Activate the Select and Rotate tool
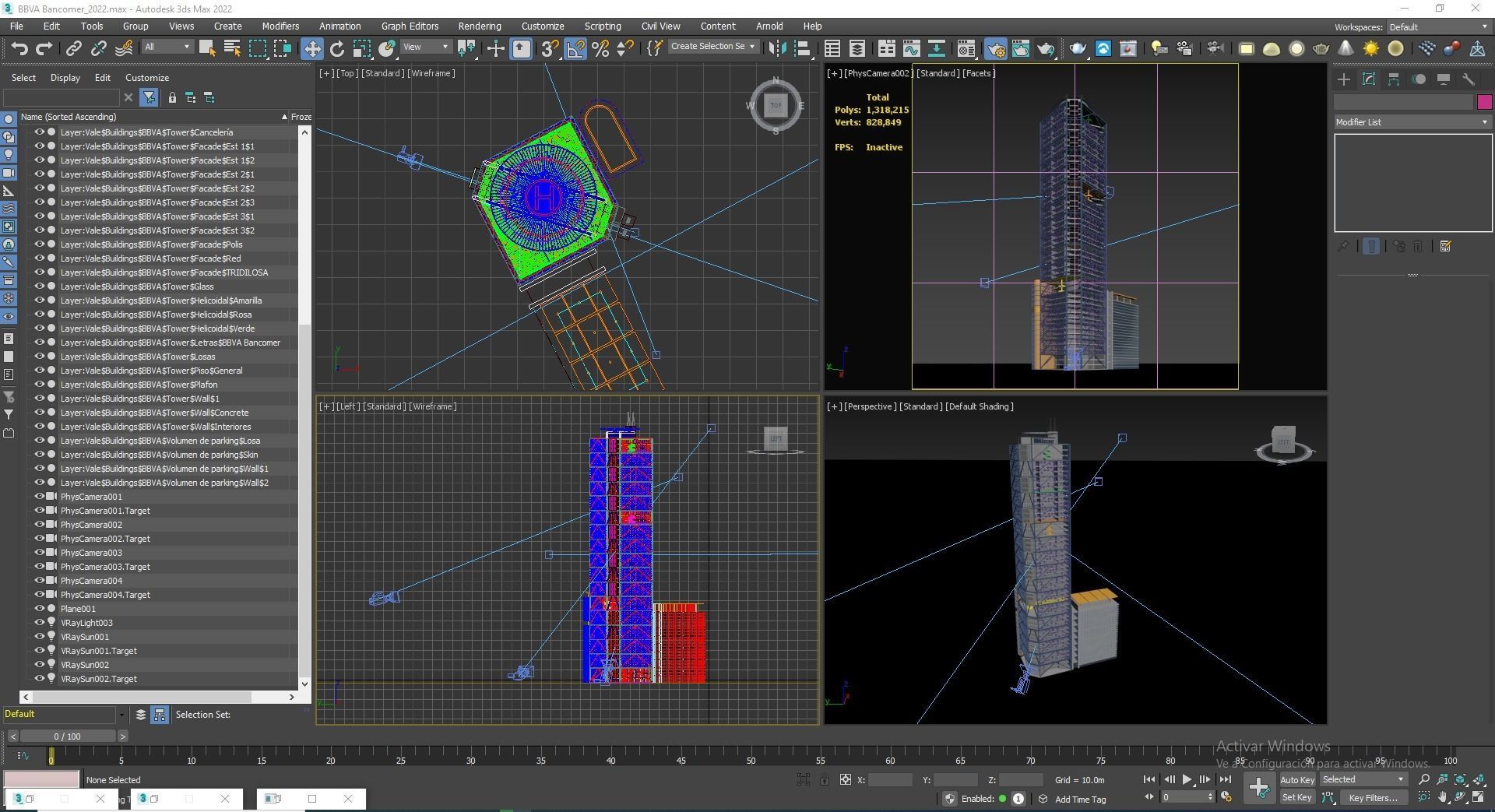Screen dimensions: 1495x812 coord(336,48)
